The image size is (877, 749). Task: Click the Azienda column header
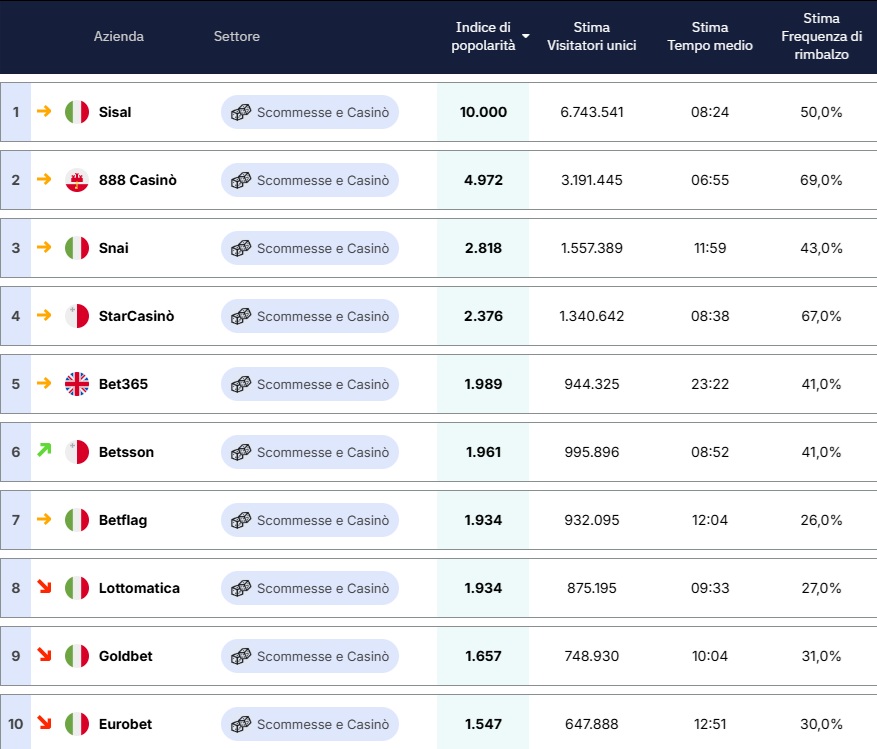pos(119,36)
